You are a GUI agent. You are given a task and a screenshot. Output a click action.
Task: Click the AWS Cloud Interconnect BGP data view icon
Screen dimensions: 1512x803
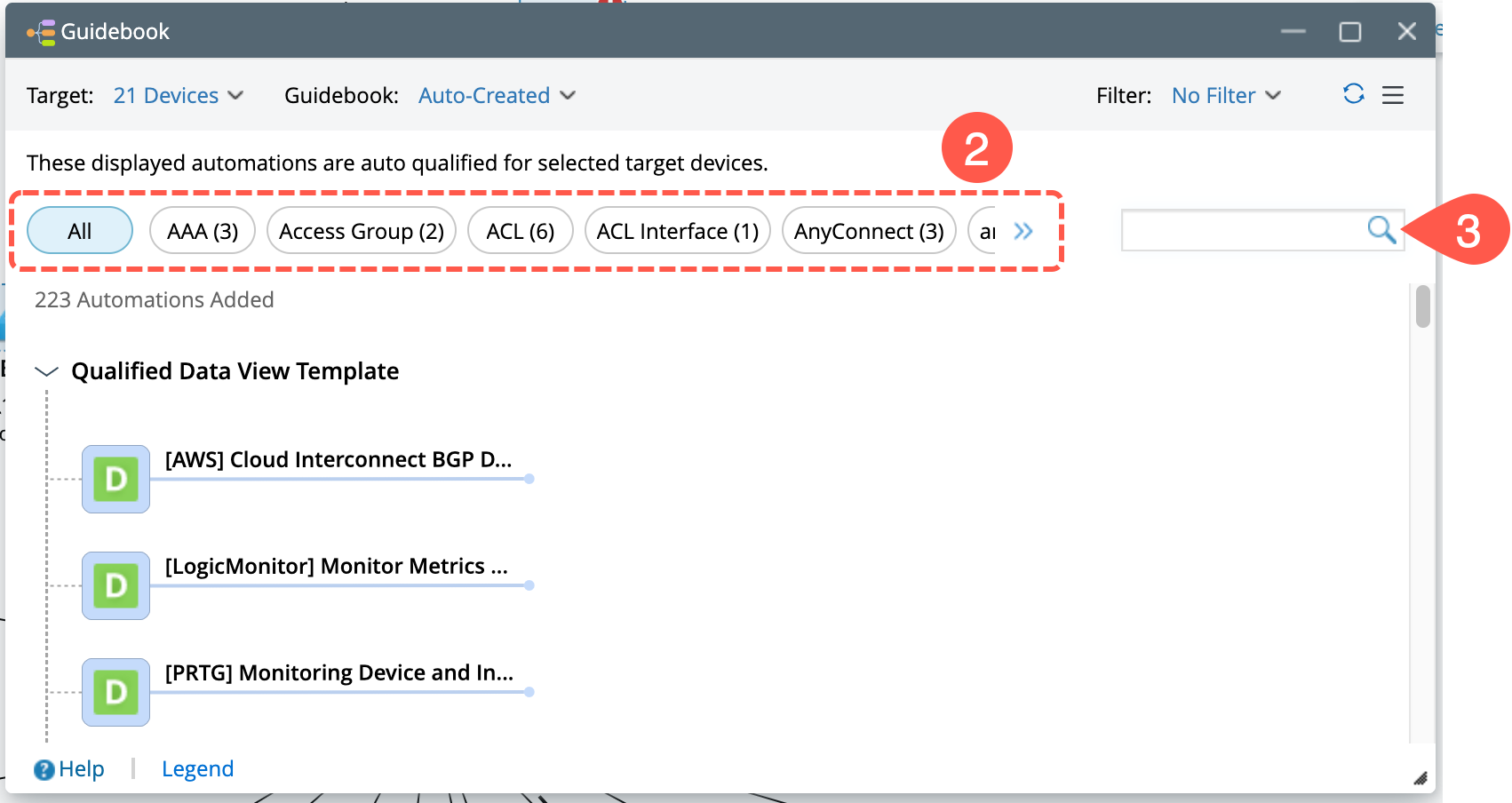pos(115,480)
